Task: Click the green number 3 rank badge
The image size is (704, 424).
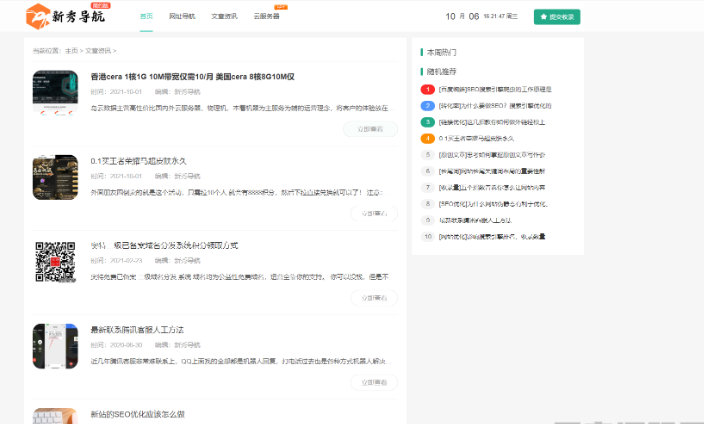Action: tap(427, 122)
